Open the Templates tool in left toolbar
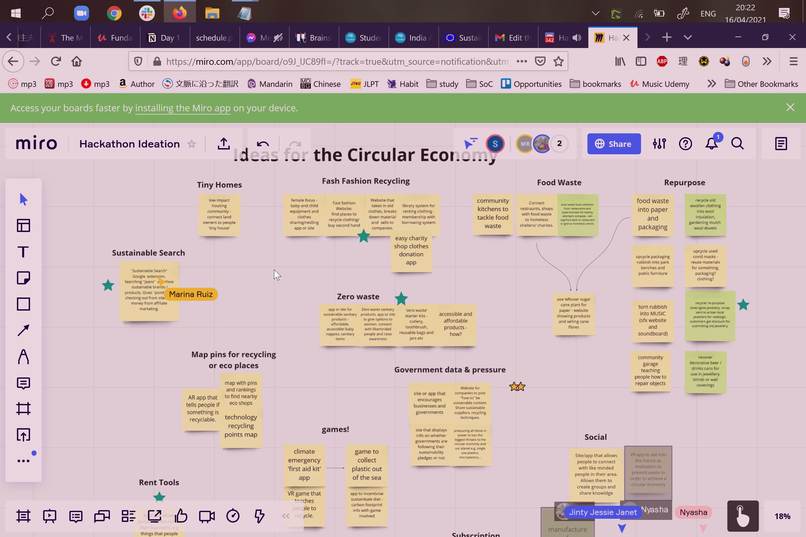 (x=23, y=226)
